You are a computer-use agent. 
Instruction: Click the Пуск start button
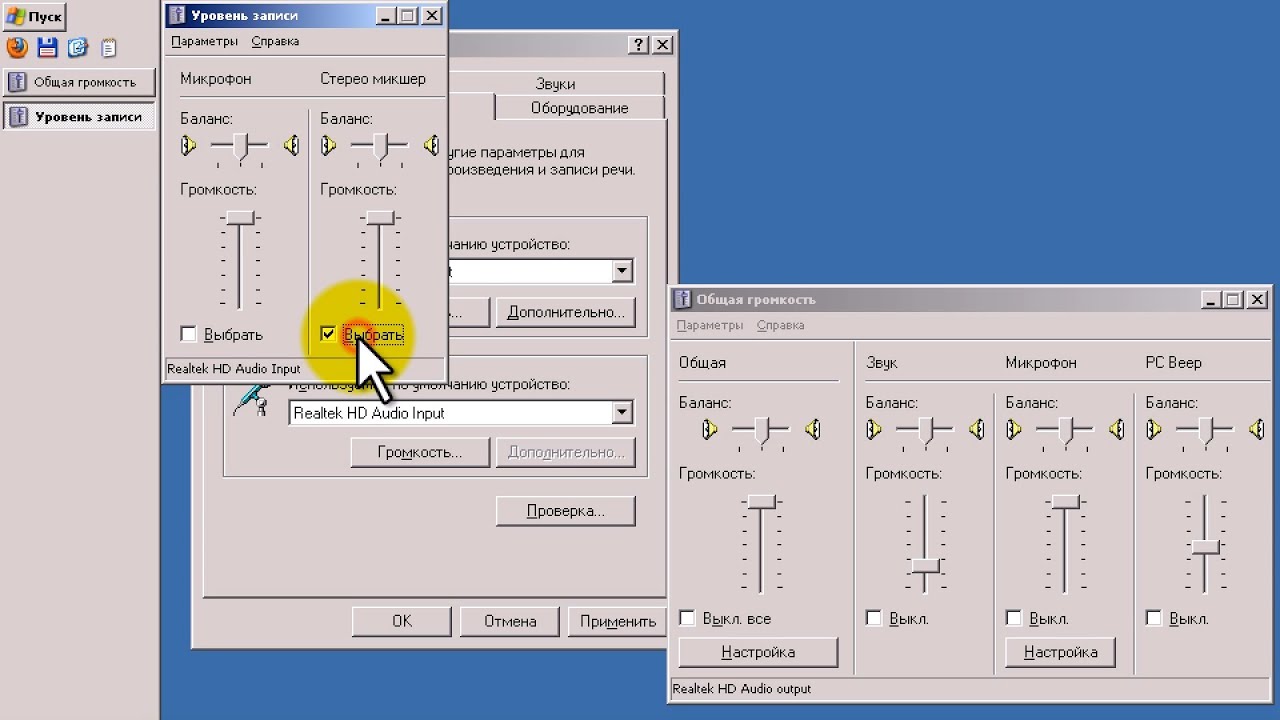click(x=34, y=17)
